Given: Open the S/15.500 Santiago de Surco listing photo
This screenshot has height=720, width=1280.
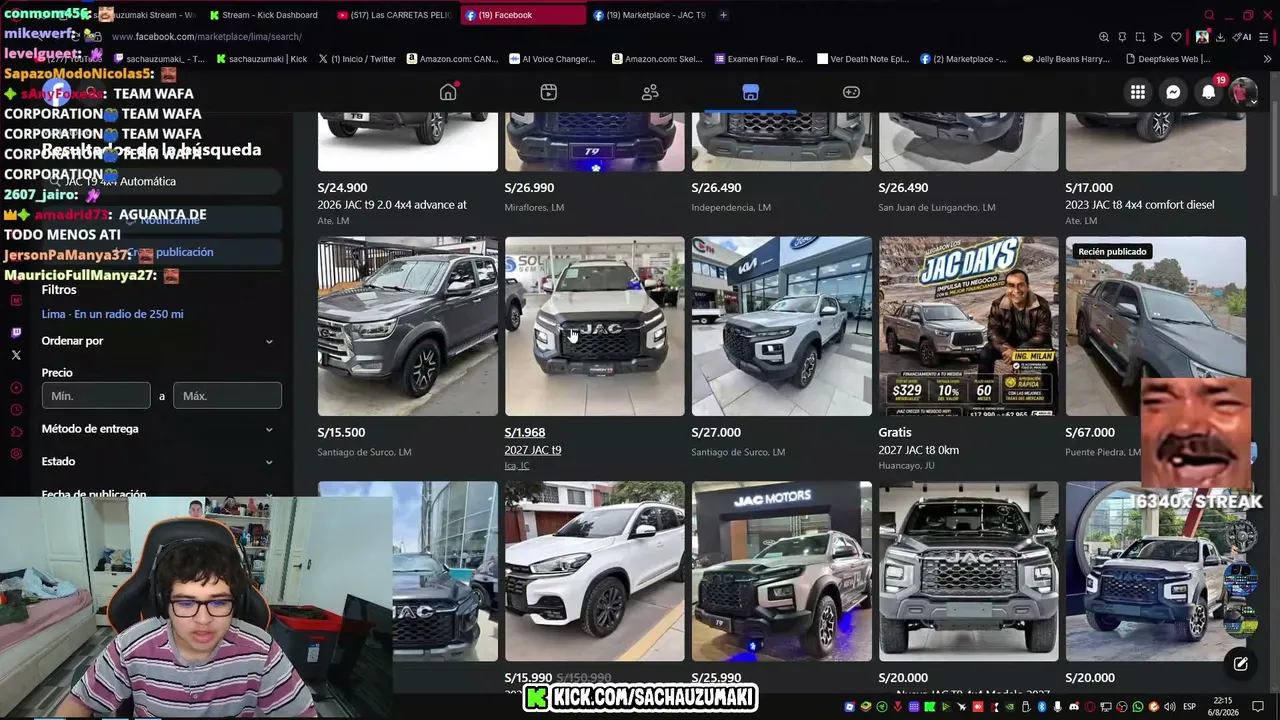Looking at the screenshot, I should (407, 326).
